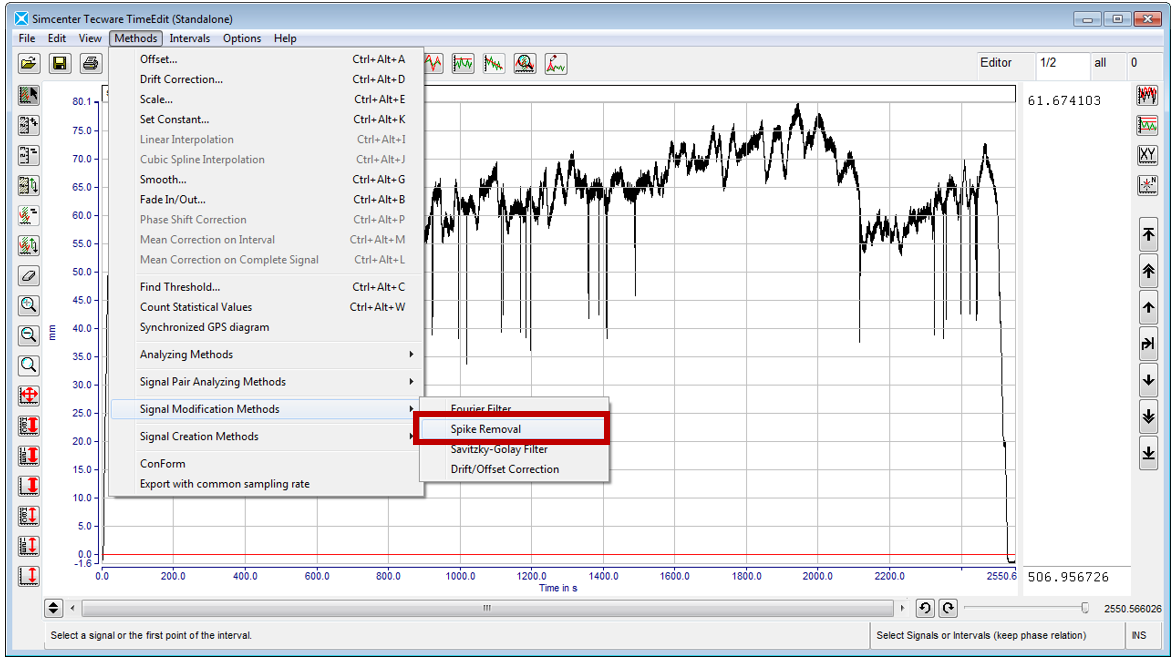1173x660 pixels.
Task: Click the jump-to-top arrow button
Action: [x=1148, y=235]
